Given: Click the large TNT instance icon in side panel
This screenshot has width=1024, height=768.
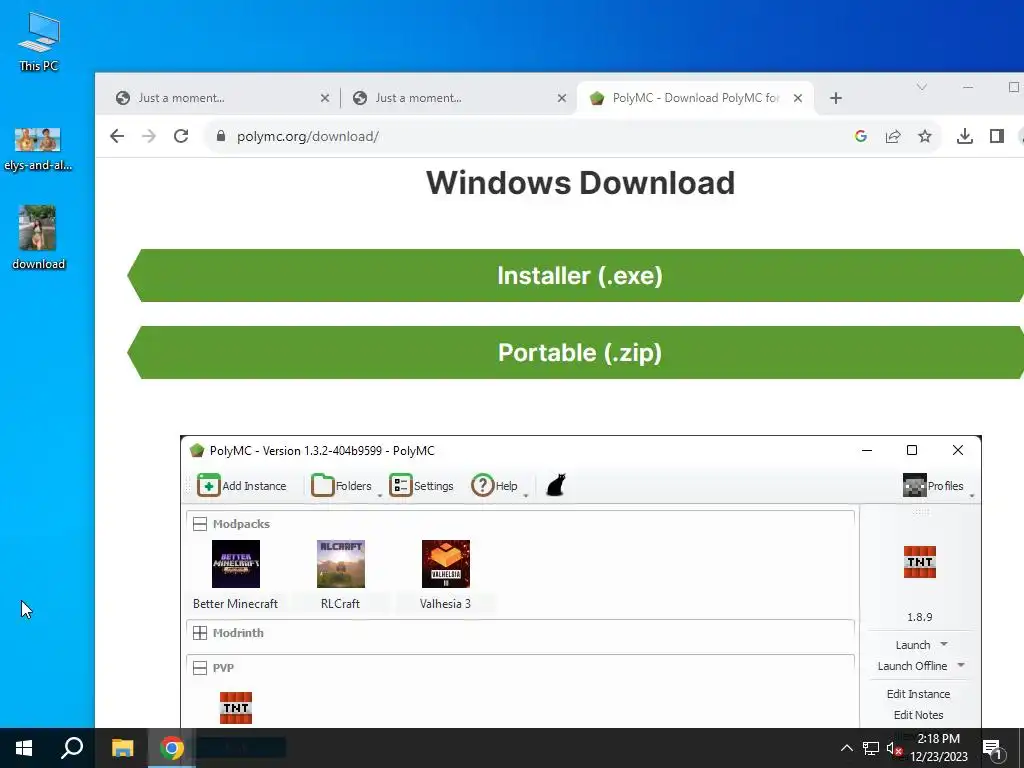Looking at the screenshot, I should click(x=920, y=562).
